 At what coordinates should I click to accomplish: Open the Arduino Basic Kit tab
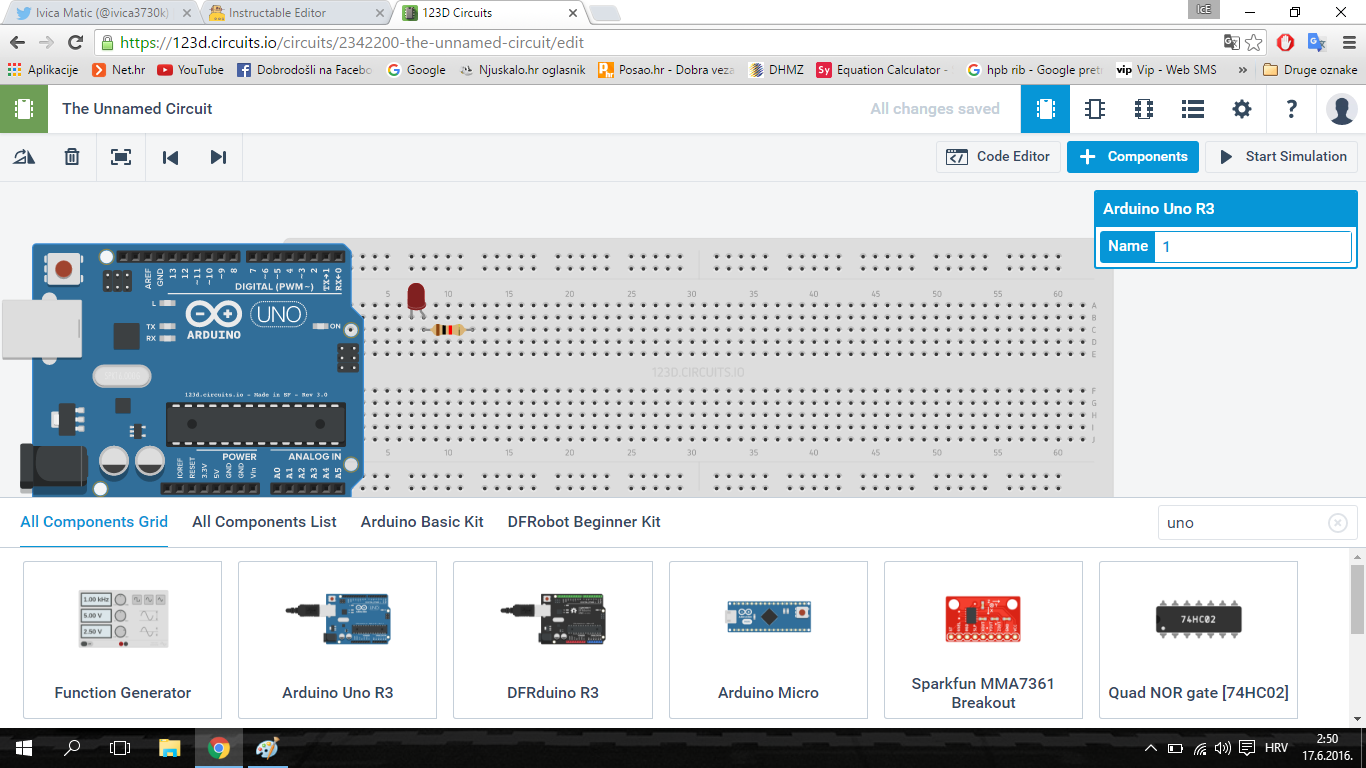click(x=422, y=522)
